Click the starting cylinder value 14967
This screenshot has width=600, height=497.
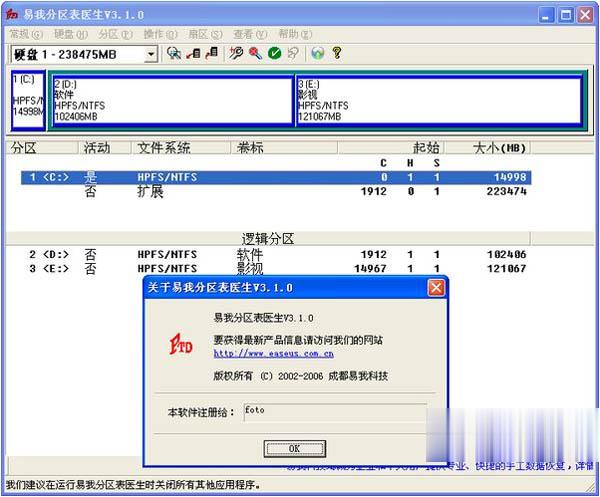click(370, 269)
